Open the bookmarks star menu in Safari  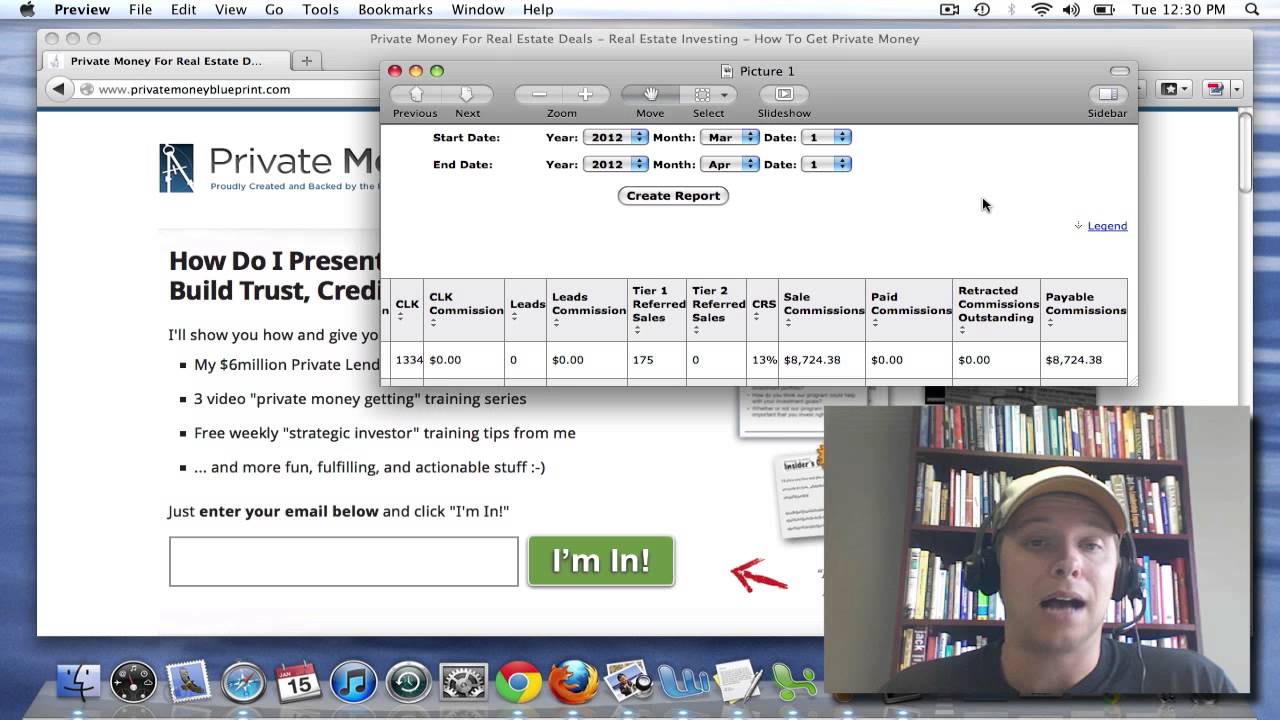point(1173,89)
